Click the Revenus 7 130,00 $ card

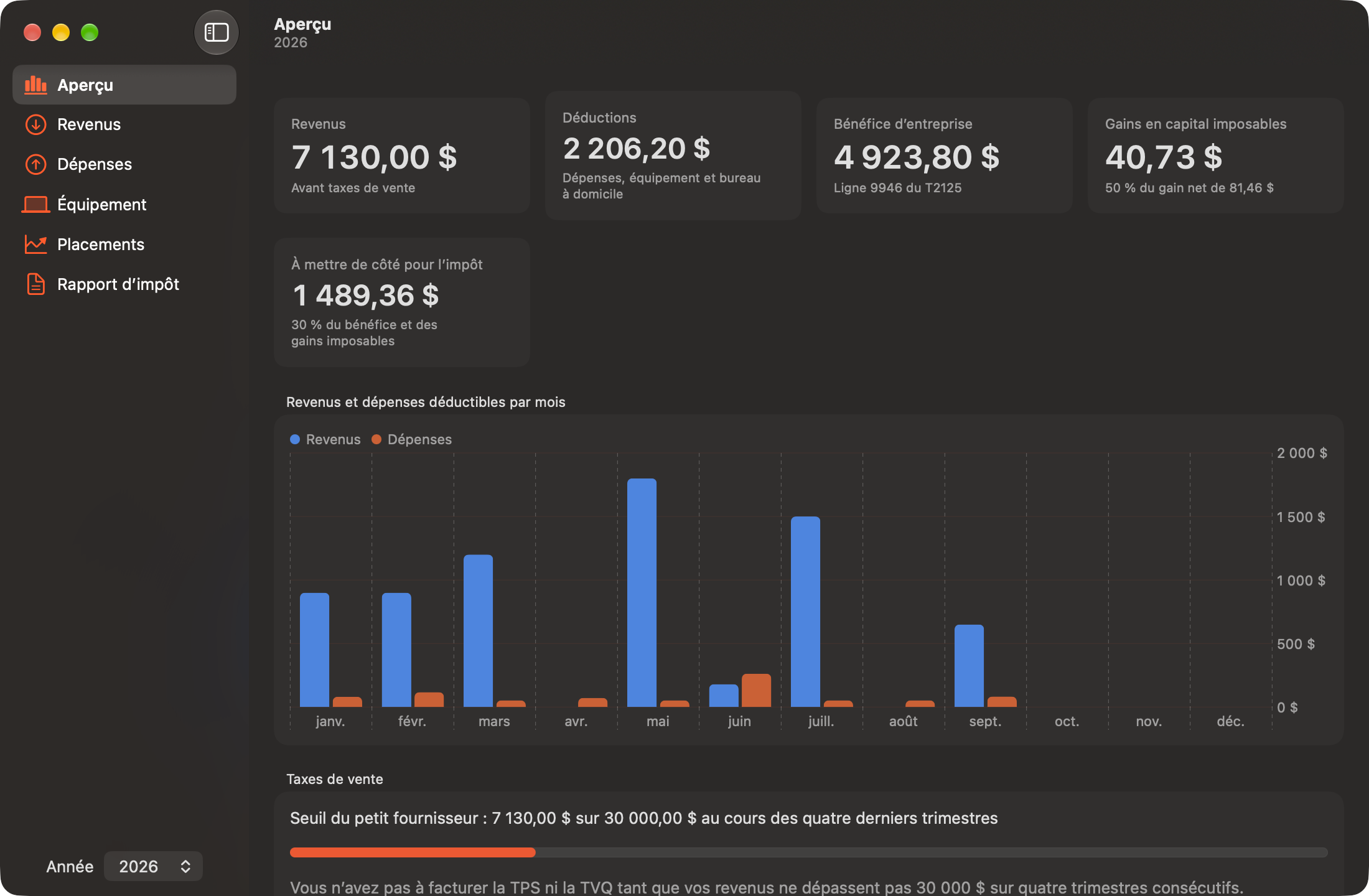click(x=402, y=156)
